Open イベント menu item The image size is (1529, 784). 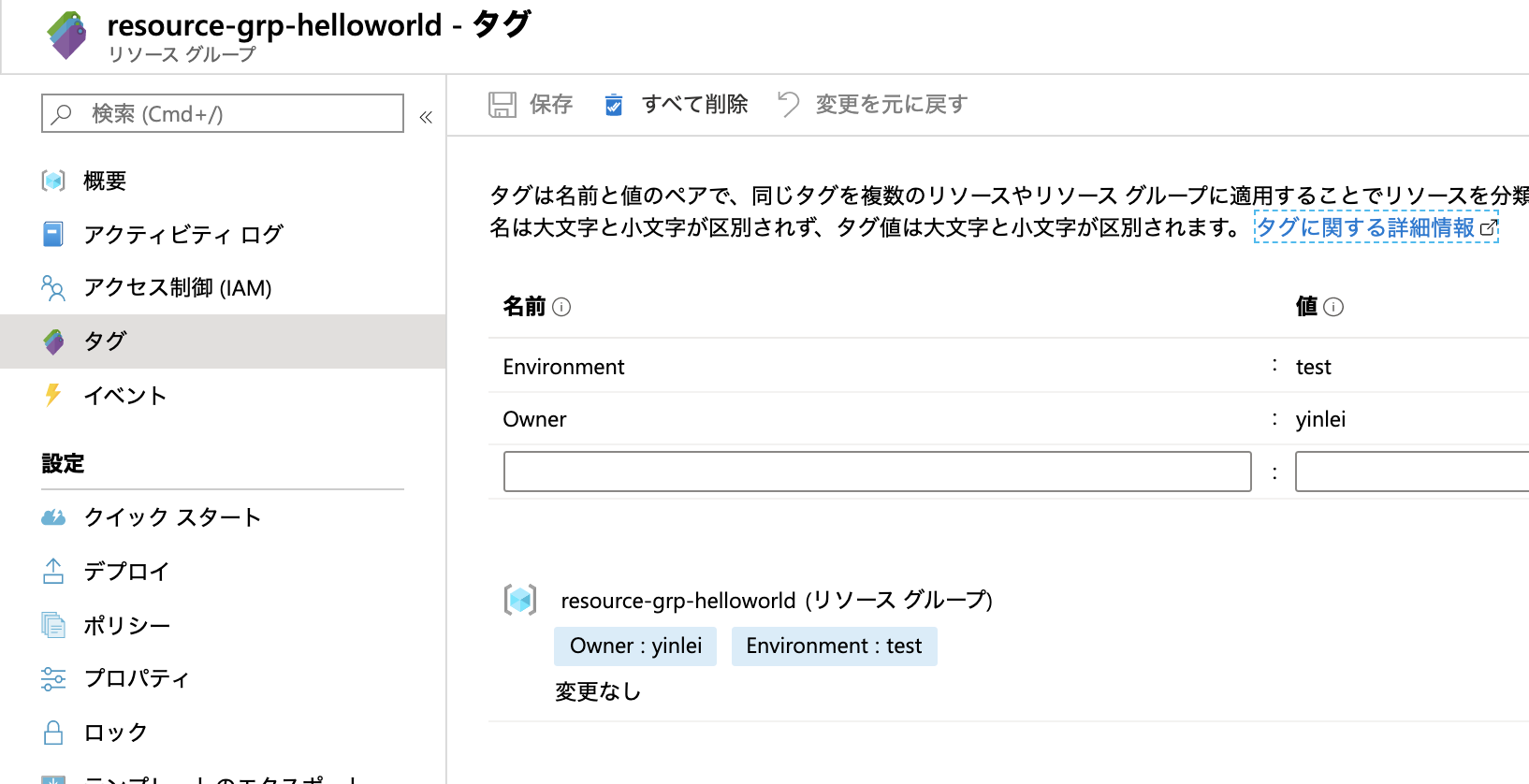point(125,396)
